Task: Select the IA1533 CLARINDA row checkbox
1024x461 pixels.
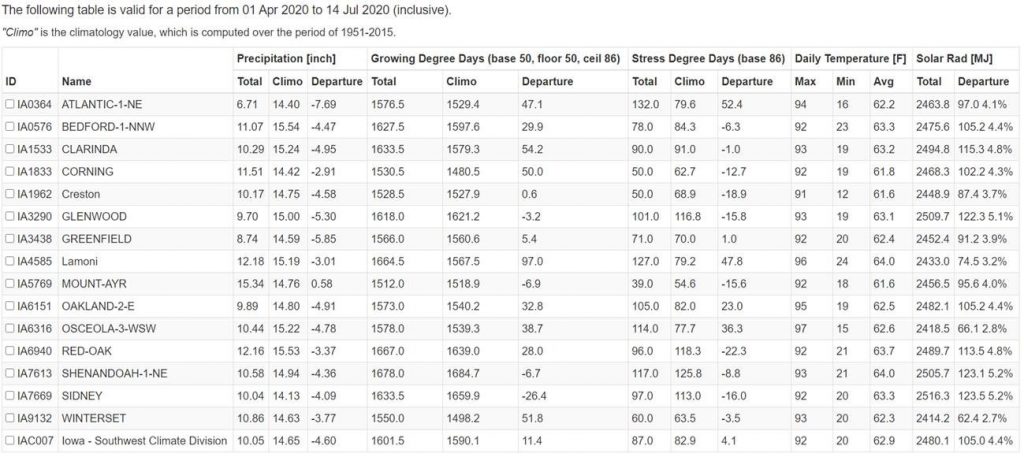Action: click(10, 149)
